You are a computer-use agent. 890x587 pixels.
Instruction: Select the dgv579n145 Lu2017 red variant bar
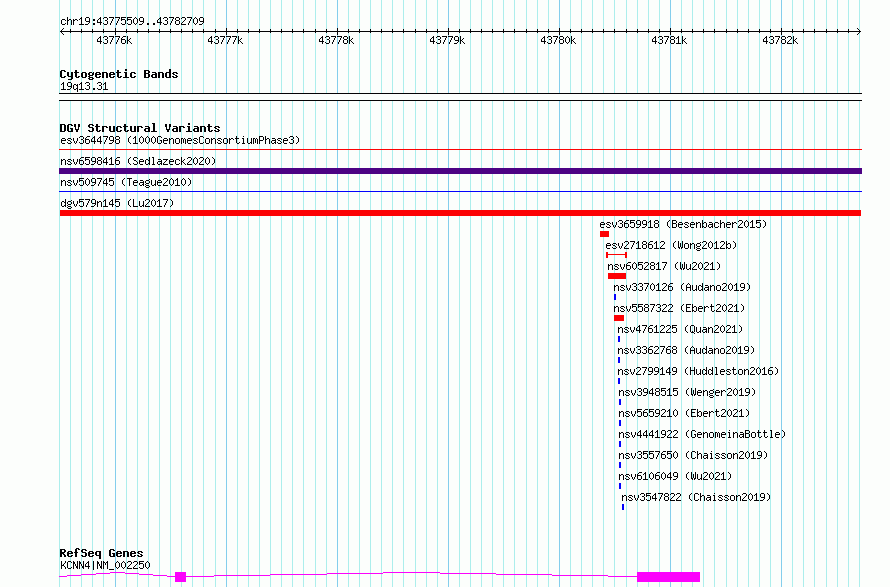(x=460, y=213)
